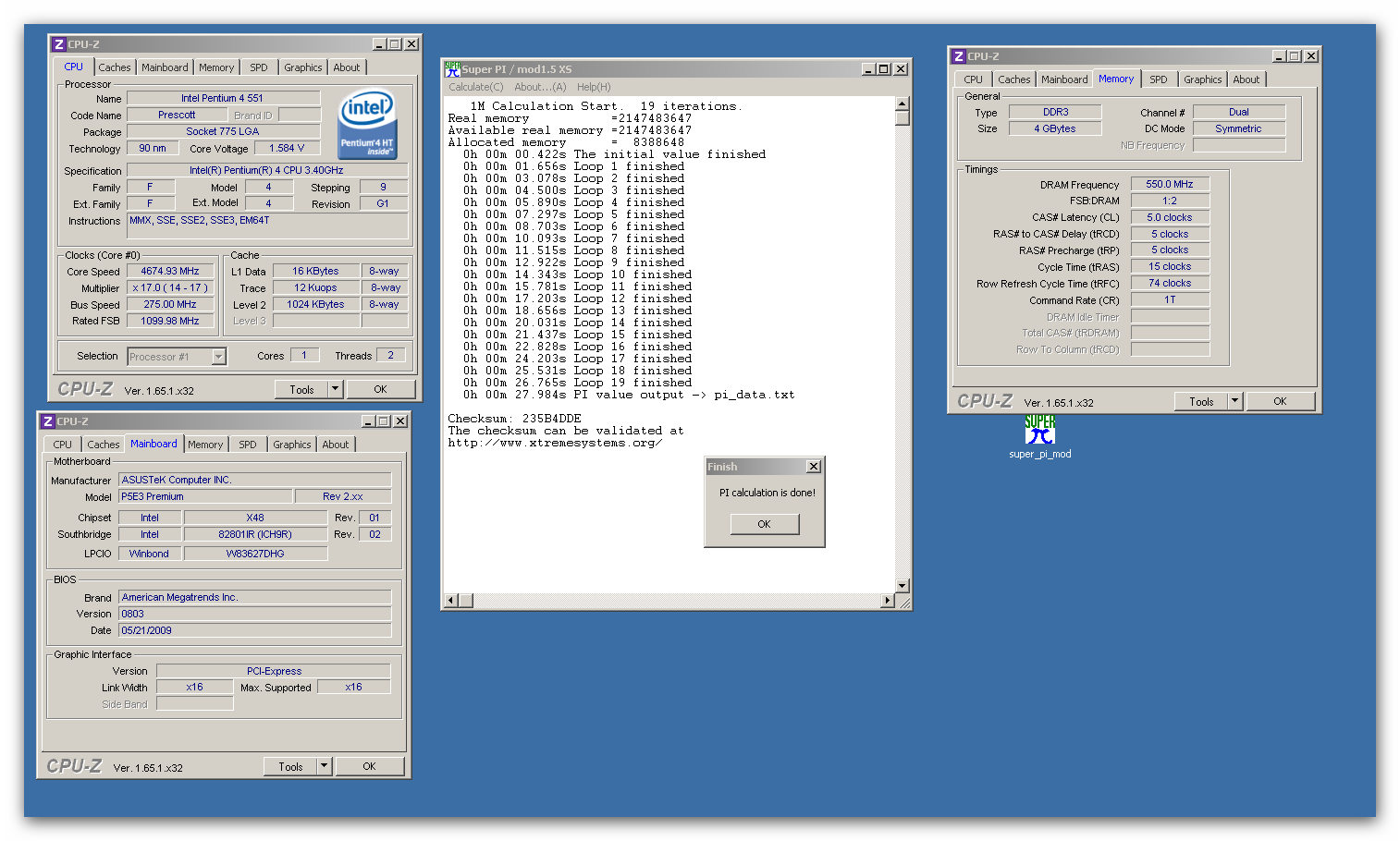1400x841 pixels.
Task: Click OK in the Memory window
Action: click(1280, 401)
